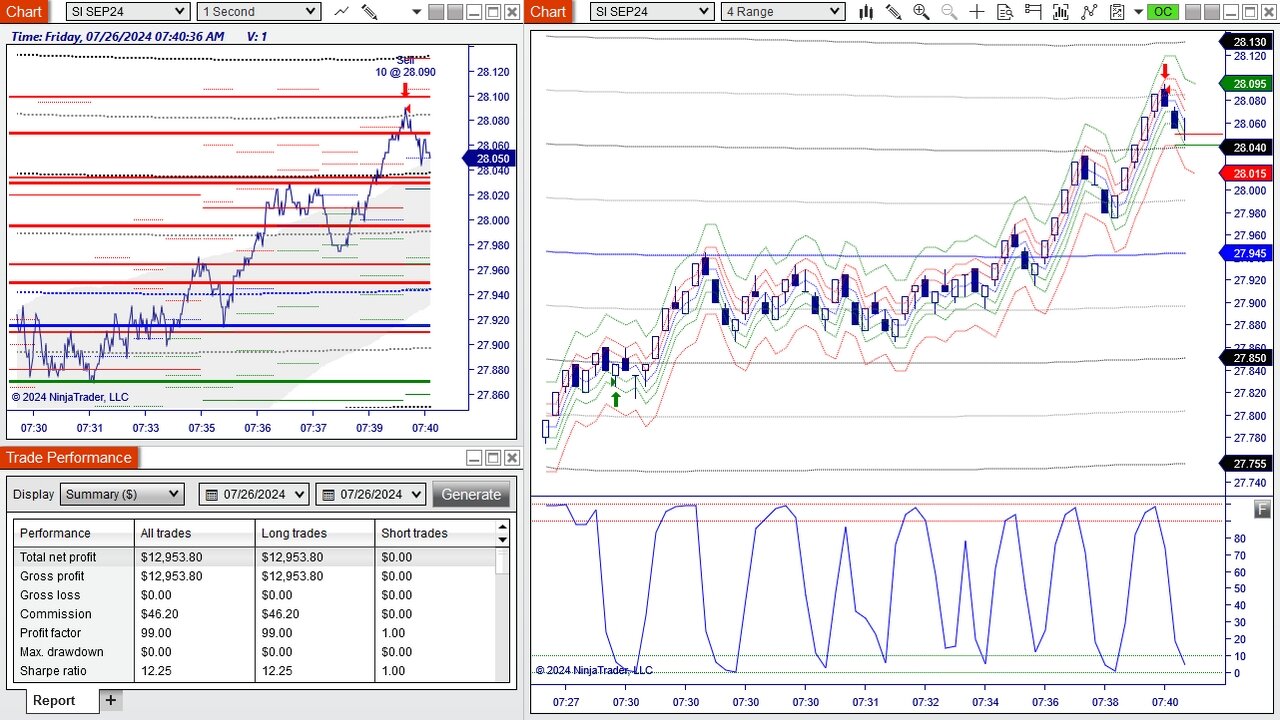Click 27.850 price marker on right chart
The width and height of the screenshot is (1280, 720).
1247,358
